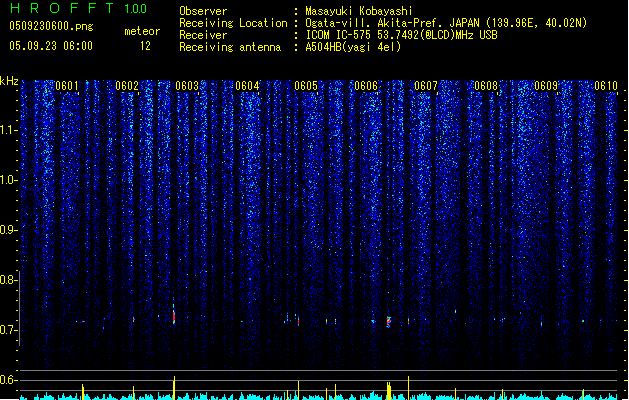
Task: Click the bright meteor echo cluster near 0606
Action: [388, 321]
